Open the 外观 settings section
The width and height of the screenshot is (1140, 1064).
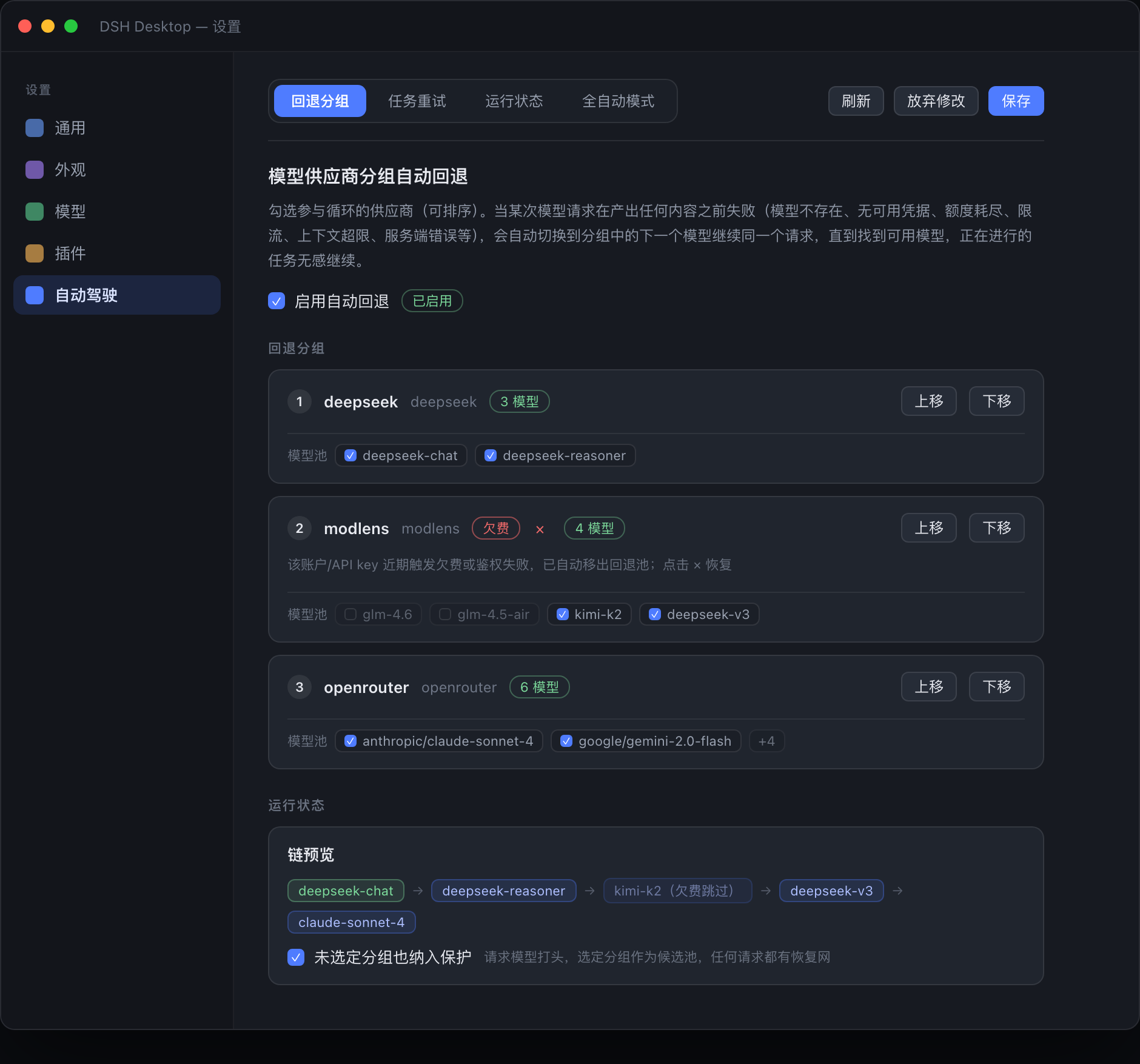click(116, 170)
